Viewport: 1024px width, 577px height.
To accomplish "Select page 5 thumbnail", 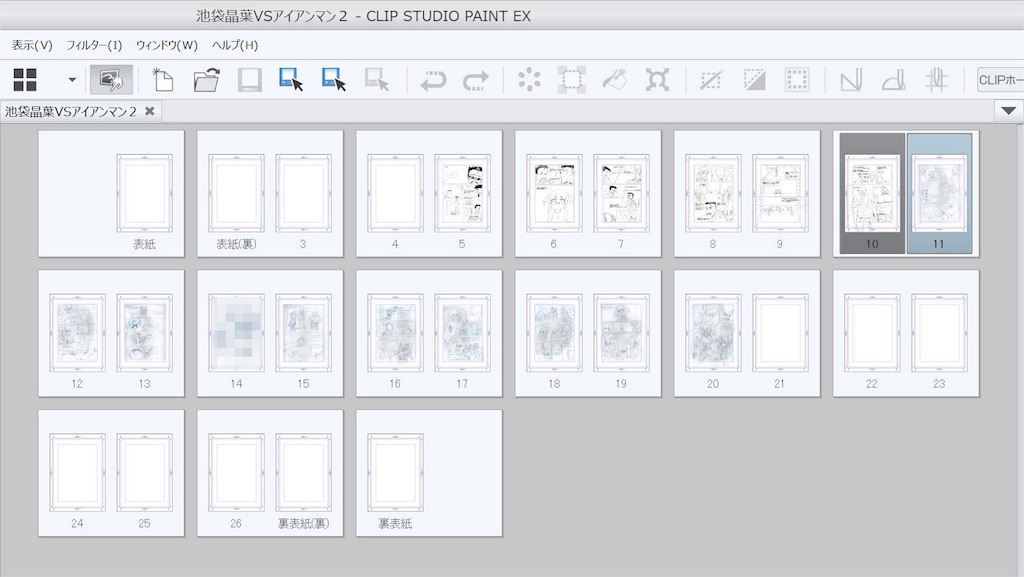I will [462, 194].
